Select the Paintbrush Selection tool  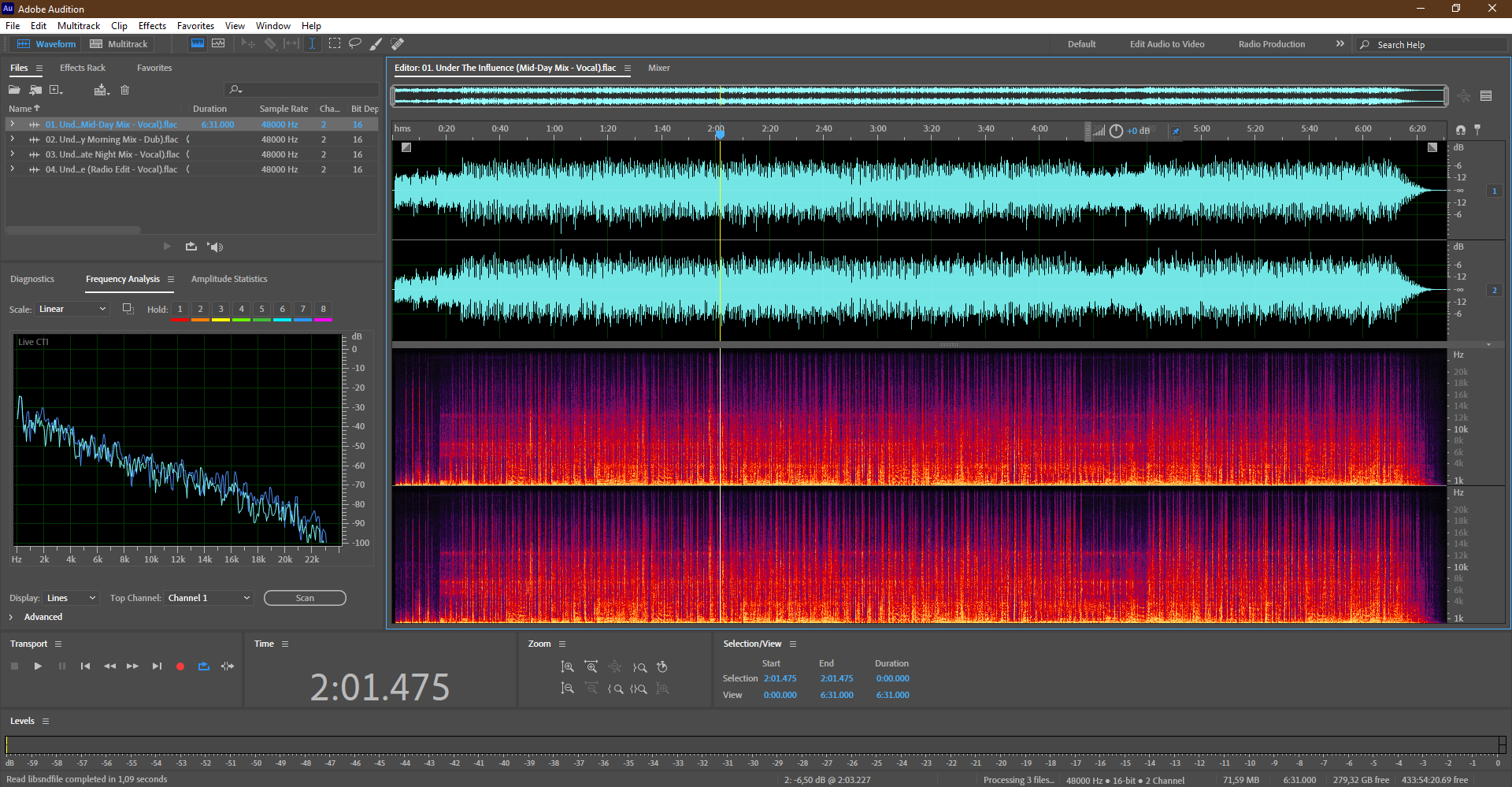click(x=376, y=43)
